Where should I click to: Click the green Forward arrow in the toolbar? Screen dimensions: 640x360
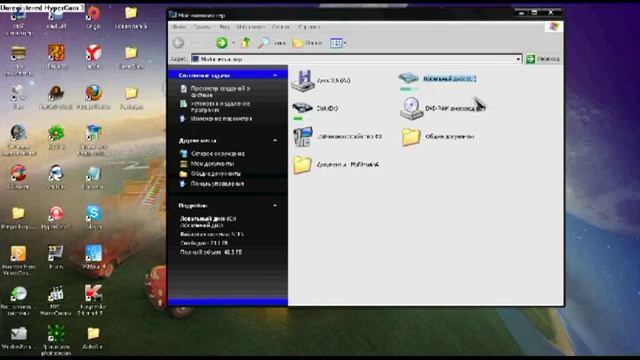(x=222, y=42)
